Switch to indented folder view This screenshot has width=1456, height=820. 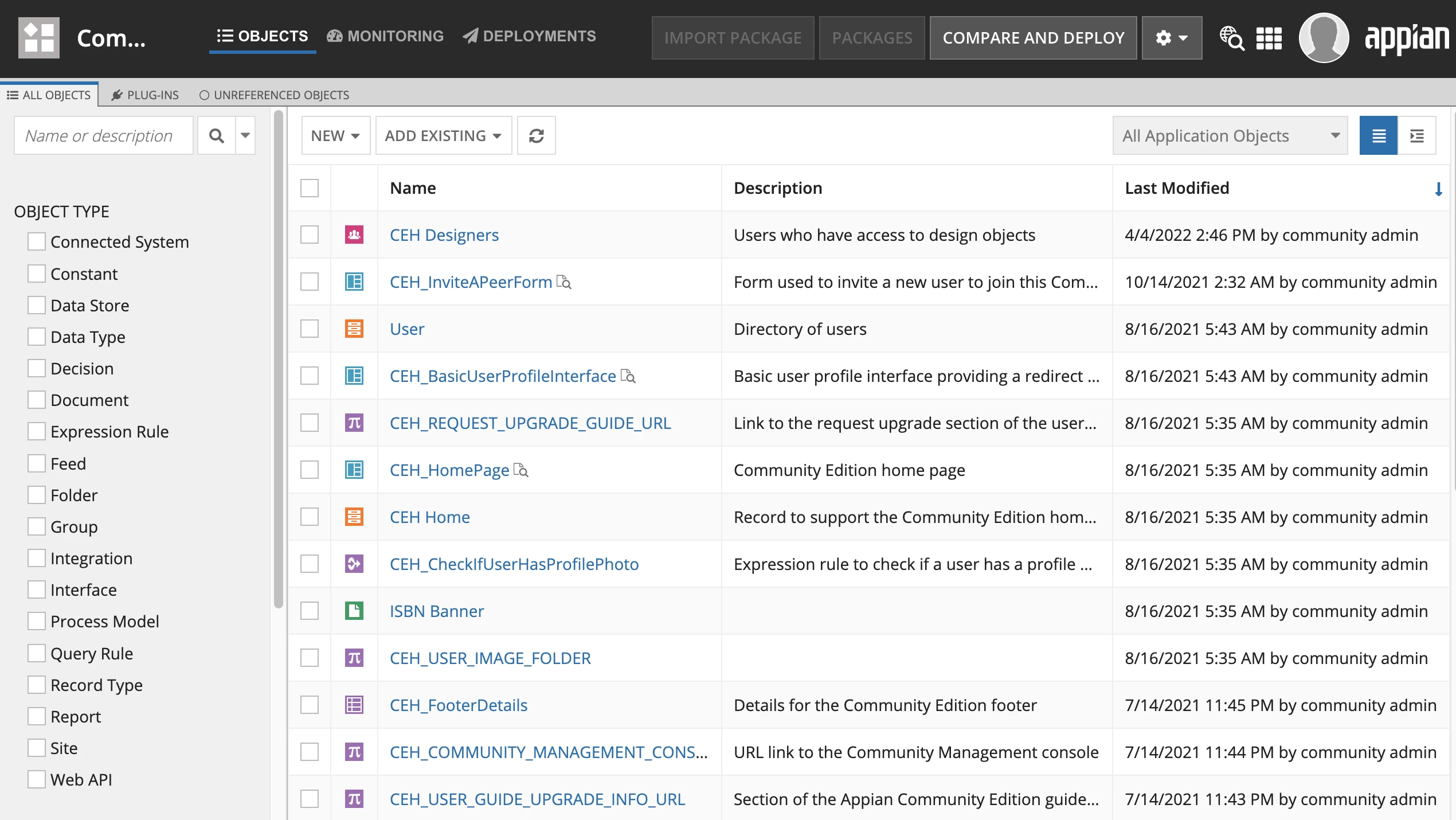1417,136
